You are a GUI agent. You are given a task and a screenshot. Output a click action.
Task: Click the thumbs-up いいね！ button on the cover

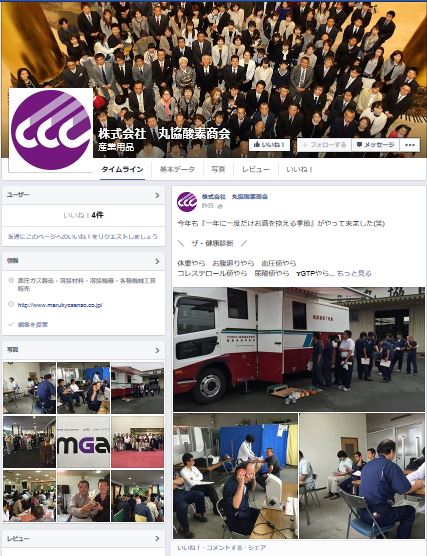coord(270,145)
